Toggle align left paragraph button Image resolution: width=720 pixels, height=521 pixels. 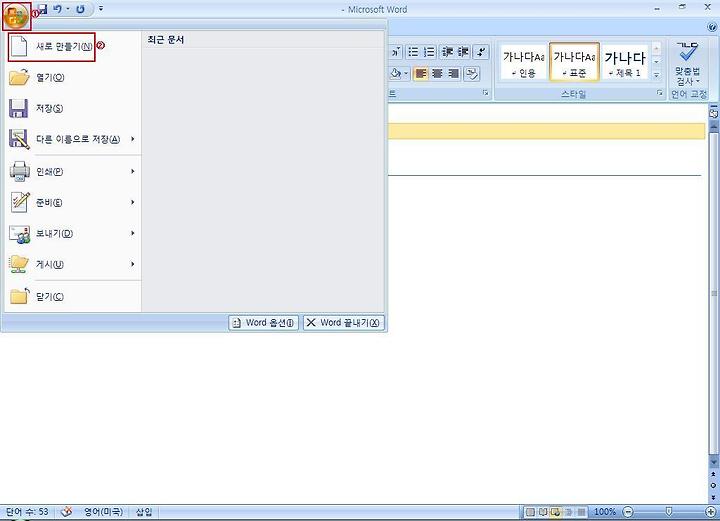[x=421, y=73]
